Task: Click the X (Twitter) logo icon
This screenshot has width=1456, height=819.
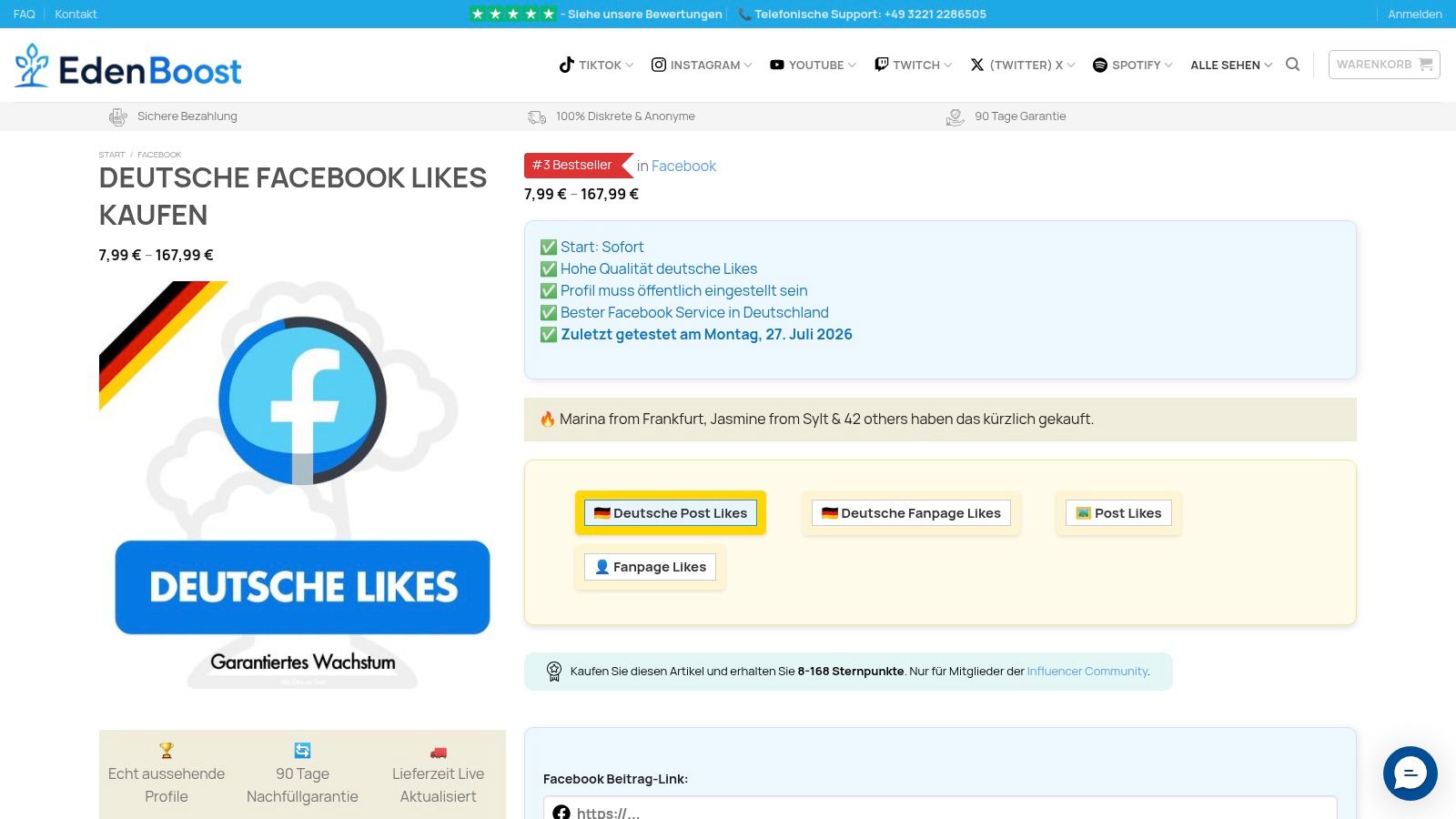Action: tap(977, 65)
